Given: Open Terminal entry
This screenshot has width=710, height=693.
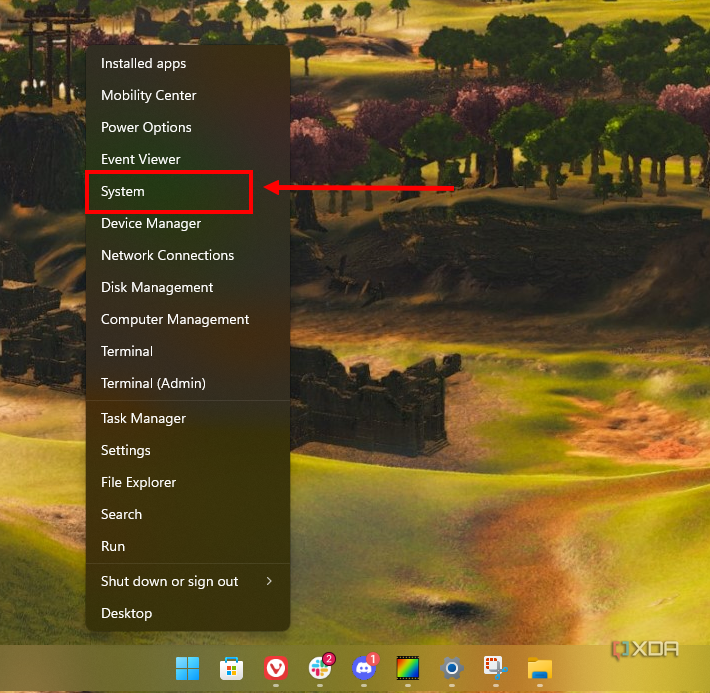Looking at the screenshot, I should pos(188,351).
